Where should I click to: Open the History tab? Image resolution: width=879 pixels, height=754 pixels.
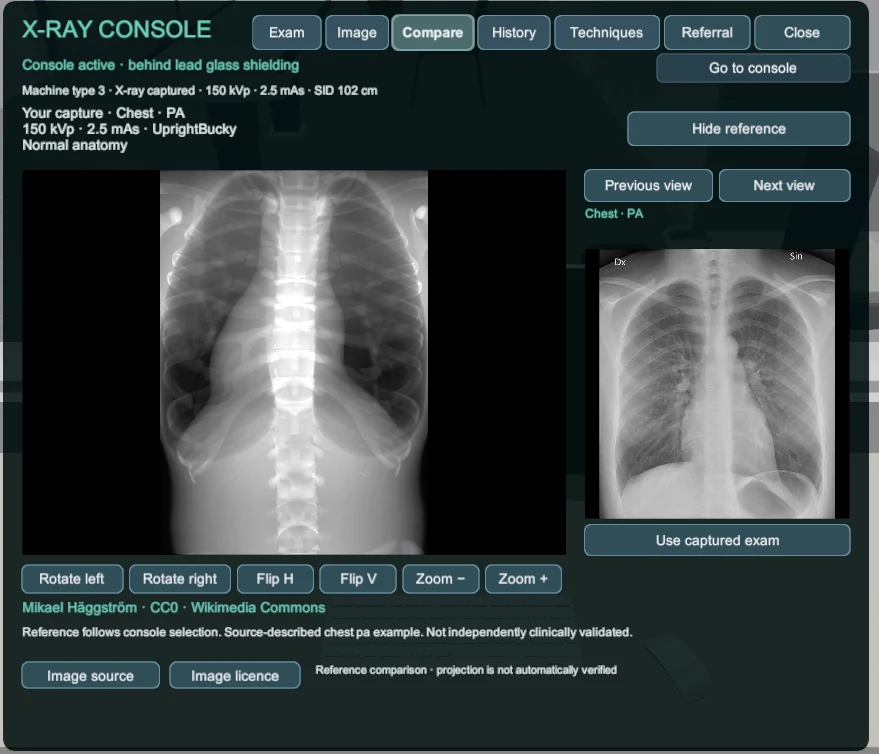513,33
